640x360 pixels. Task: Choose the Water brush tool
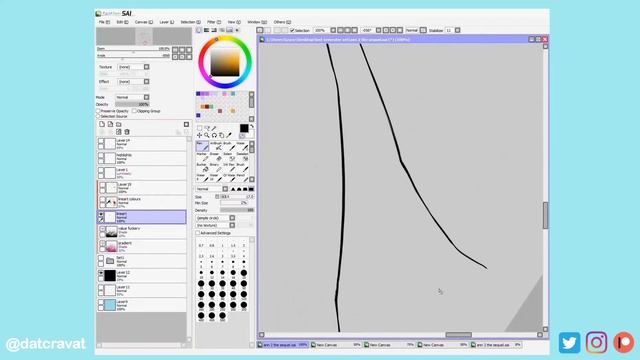pos(242,146)
